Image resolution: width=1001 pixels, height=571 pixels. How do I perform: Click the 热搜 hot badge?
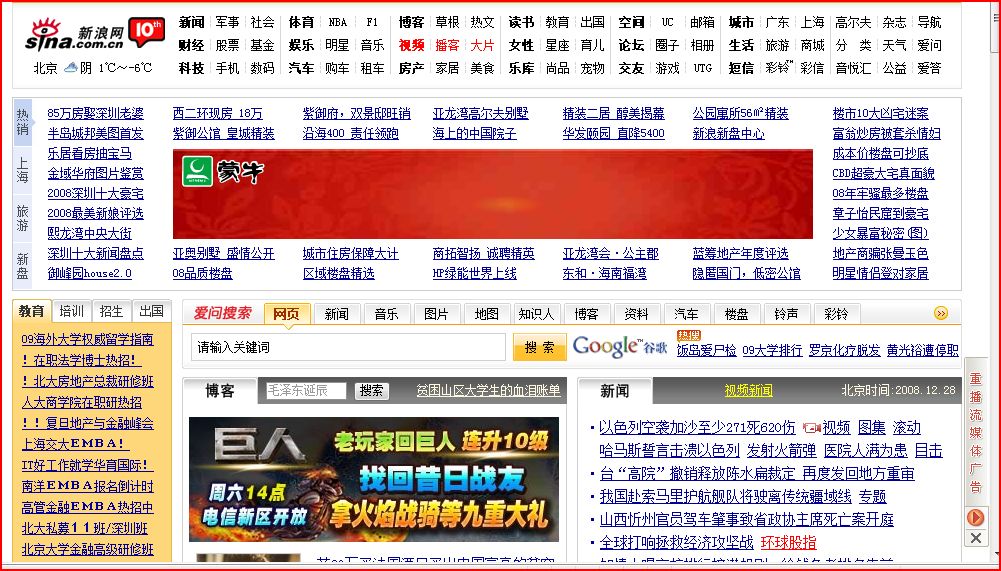[689, 335]
